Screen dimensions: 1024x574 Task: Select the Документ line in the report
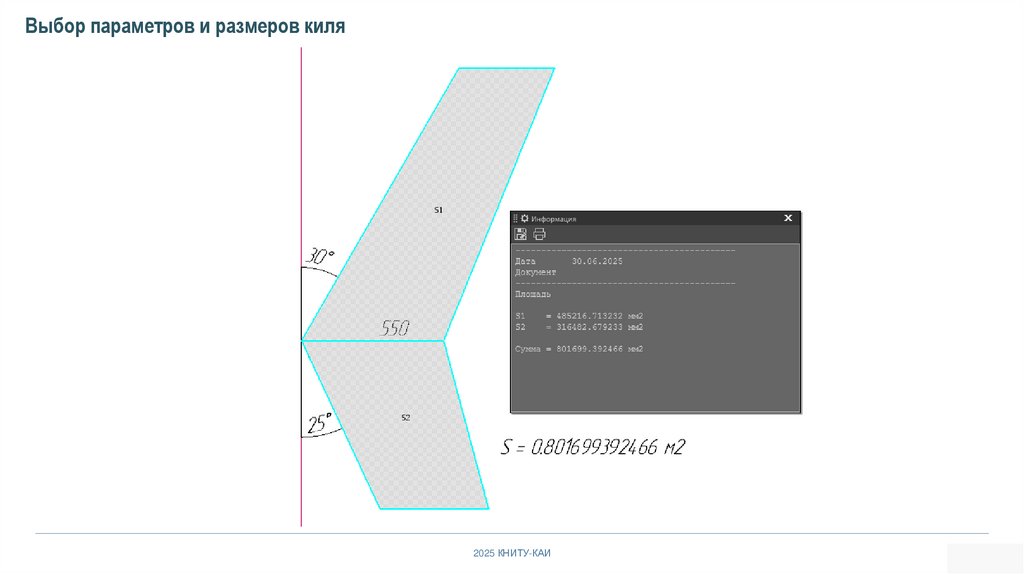pos(536,272)
